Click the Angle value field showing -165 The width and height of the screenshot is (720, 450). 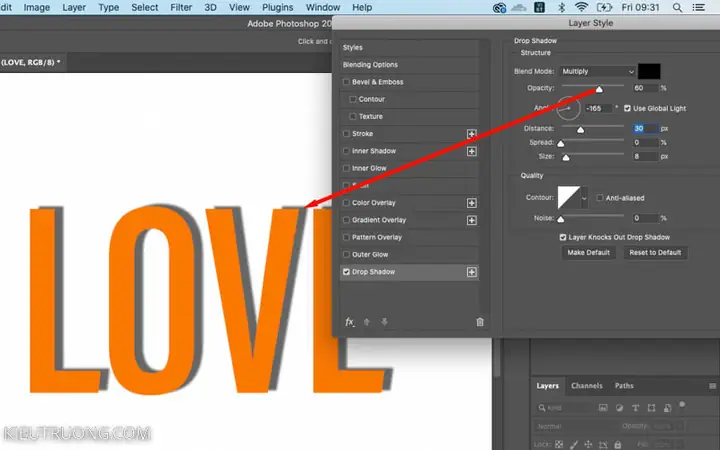[x=599, y=108]
